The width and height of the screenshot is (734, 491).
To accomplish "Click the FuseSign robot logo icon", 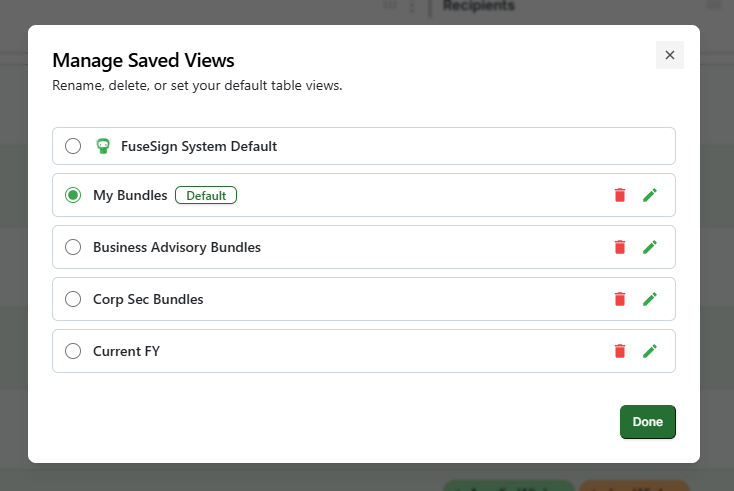I will (102, 146).
